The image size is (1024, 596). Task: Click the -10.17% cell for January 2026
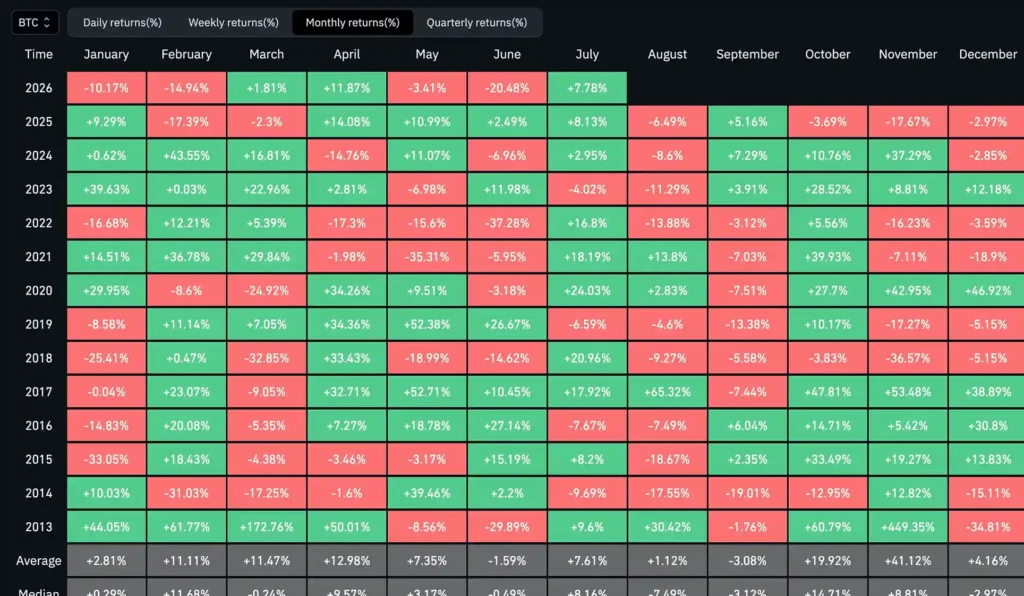pyautogui.click(x=106, y=88)
